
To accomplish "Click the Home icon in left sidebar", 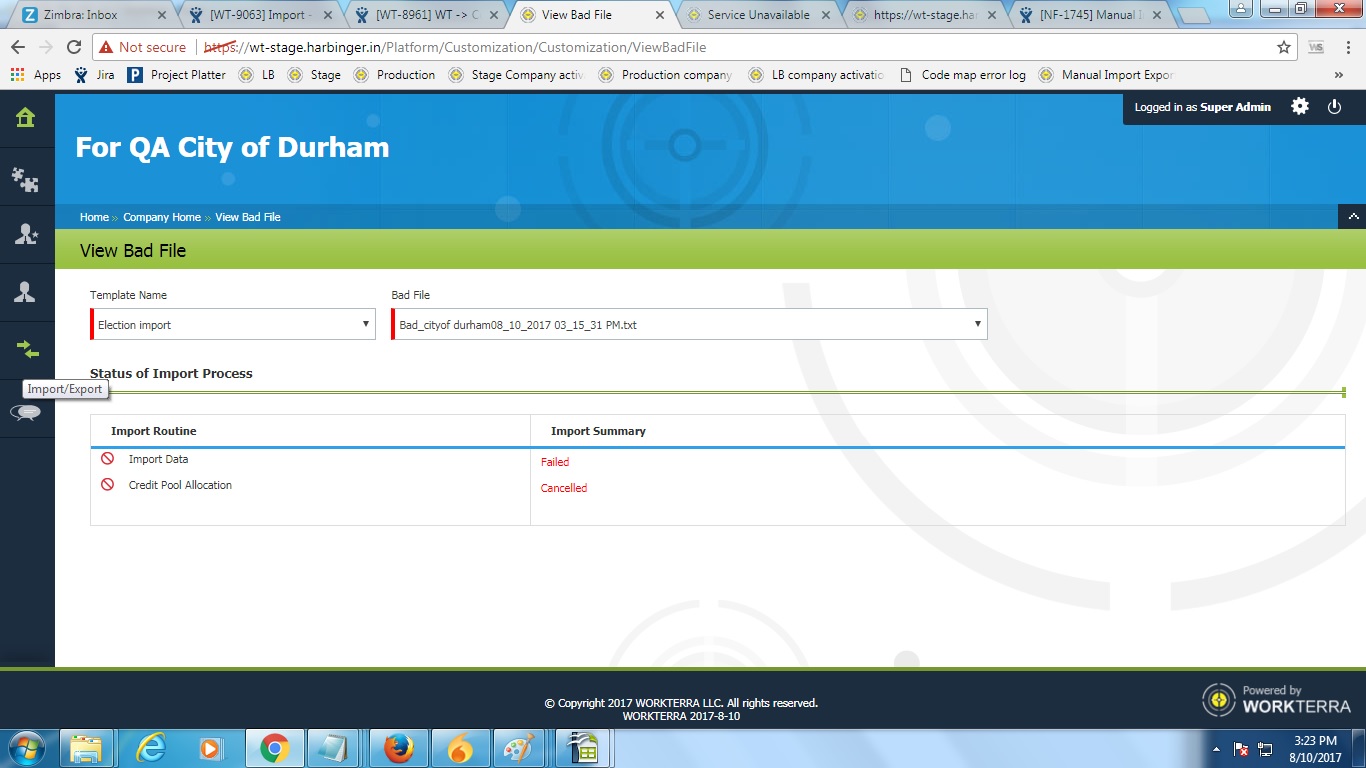I will pyautogui.click(x=25, y=118).
